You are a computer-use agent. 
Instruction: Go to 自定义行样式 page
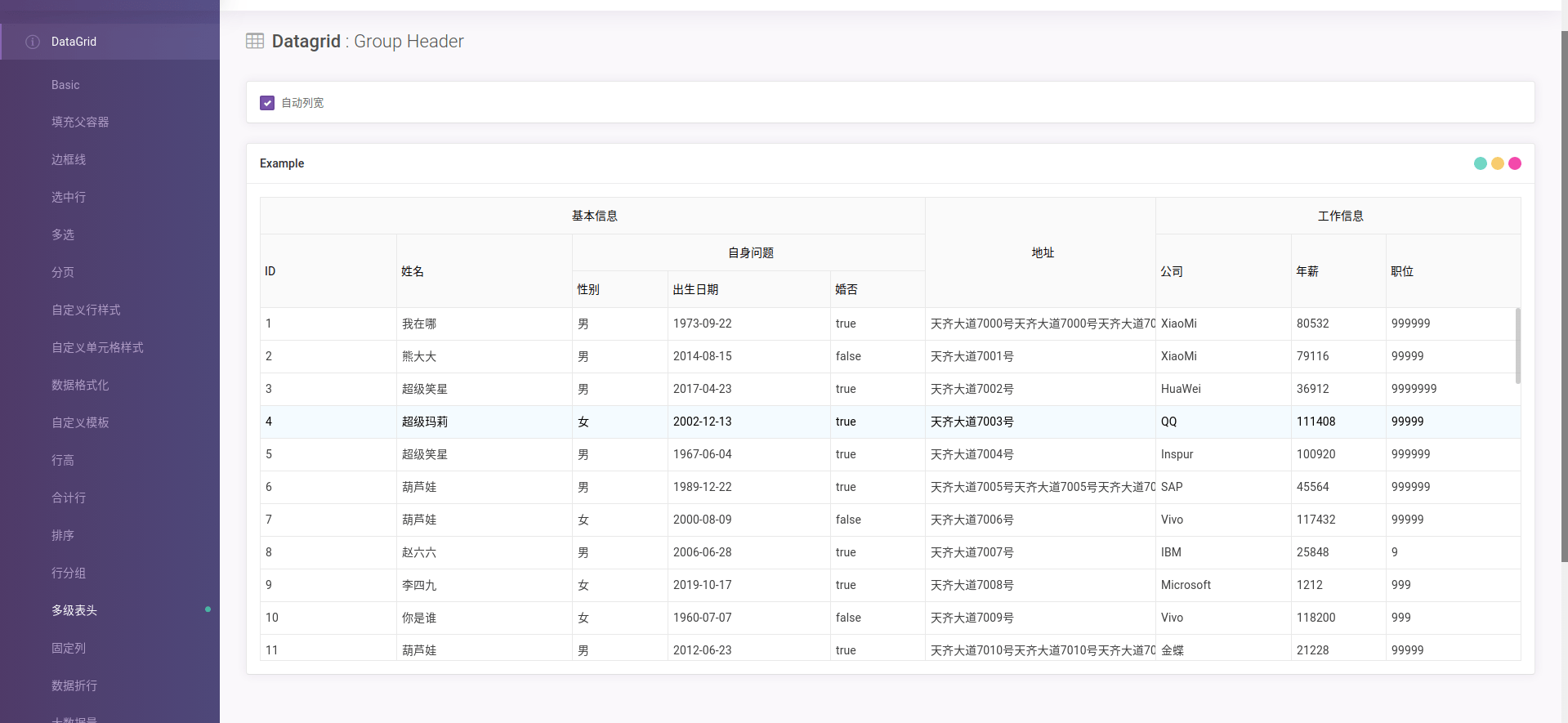pyautogui.click(x=86, y=310)
